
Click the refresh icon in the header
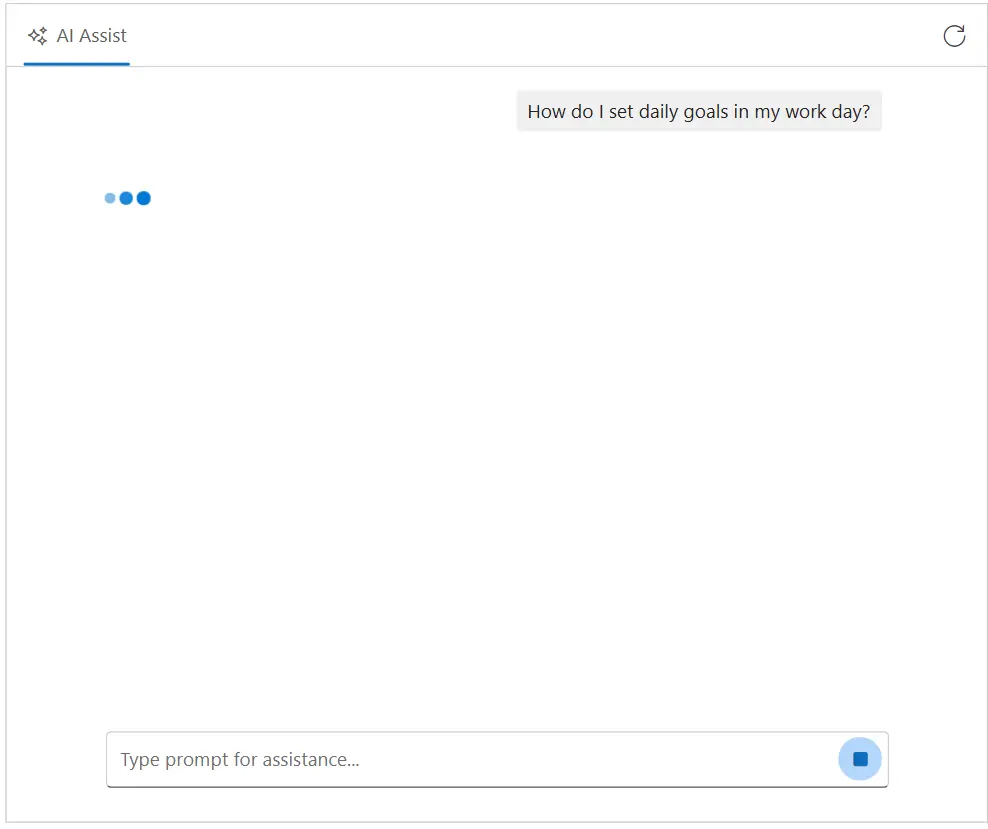coord(954,36)
